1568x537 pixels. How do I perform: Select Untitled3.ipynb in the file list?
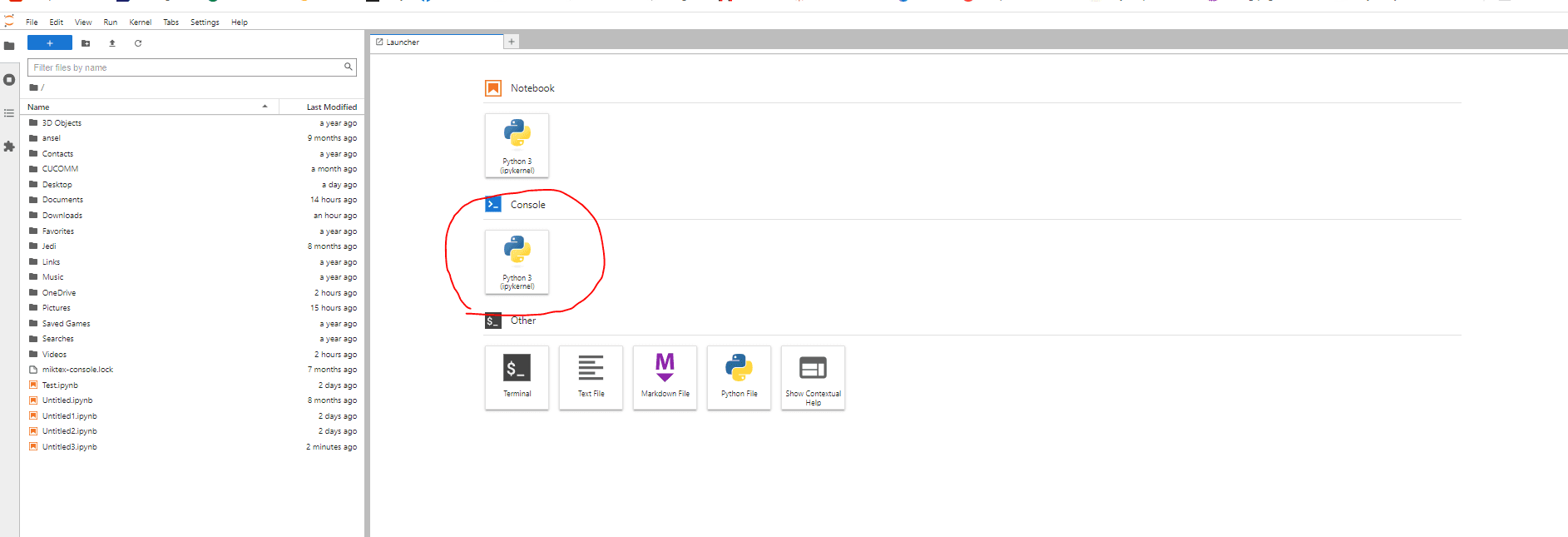coord(70,447)
